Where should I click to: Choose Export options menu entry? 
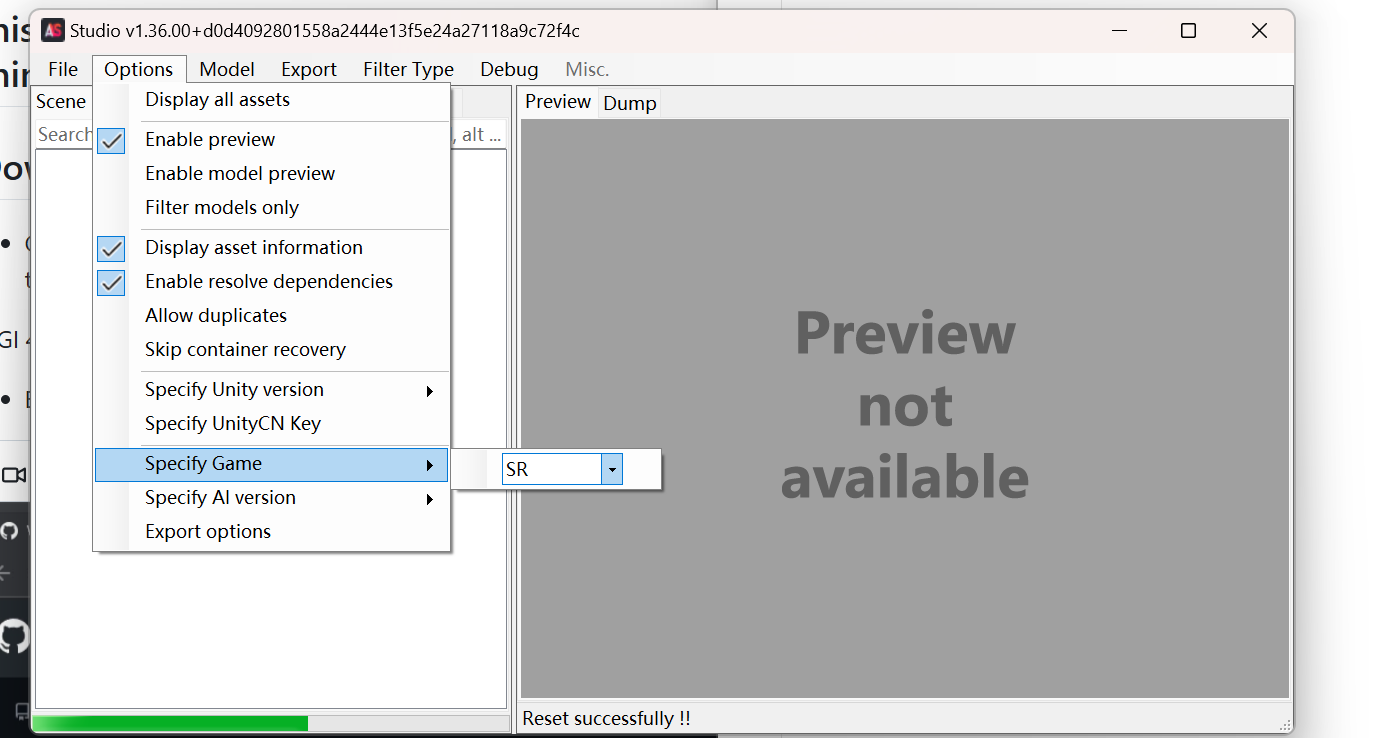click(208, 532)
